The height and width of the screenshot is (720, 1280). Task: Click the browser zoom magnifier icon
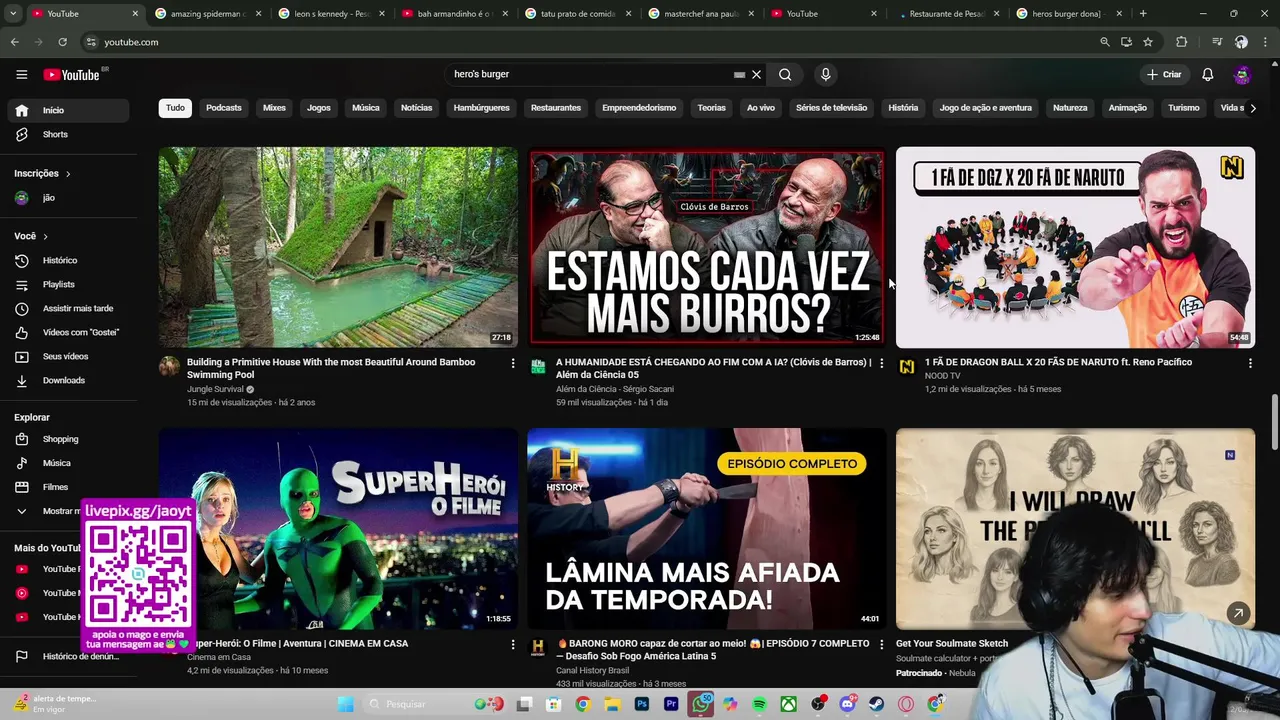click(x=1104, y=42)
